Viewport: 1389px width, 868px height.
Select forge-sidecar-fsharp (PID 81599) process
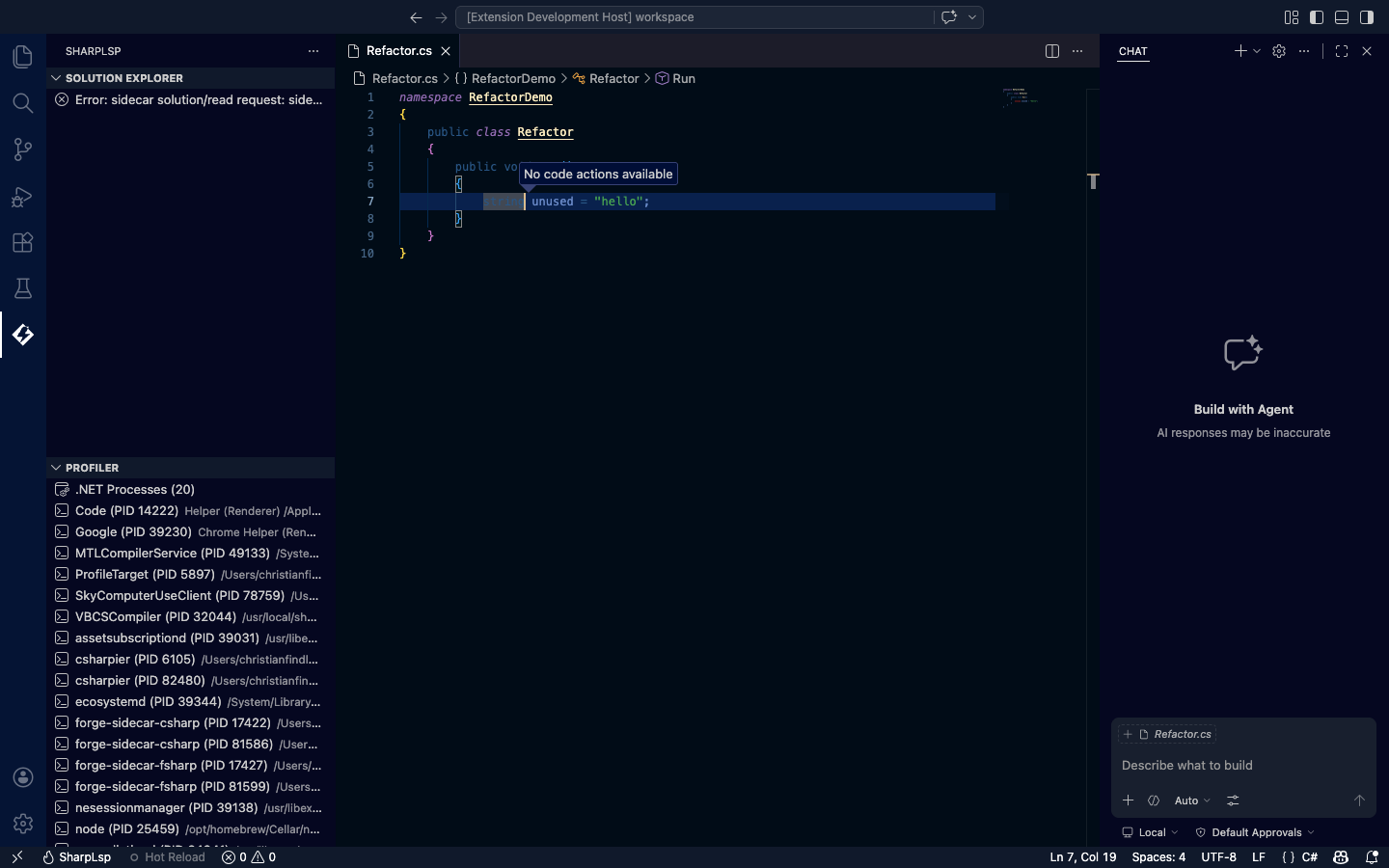(x=190, y=786)
